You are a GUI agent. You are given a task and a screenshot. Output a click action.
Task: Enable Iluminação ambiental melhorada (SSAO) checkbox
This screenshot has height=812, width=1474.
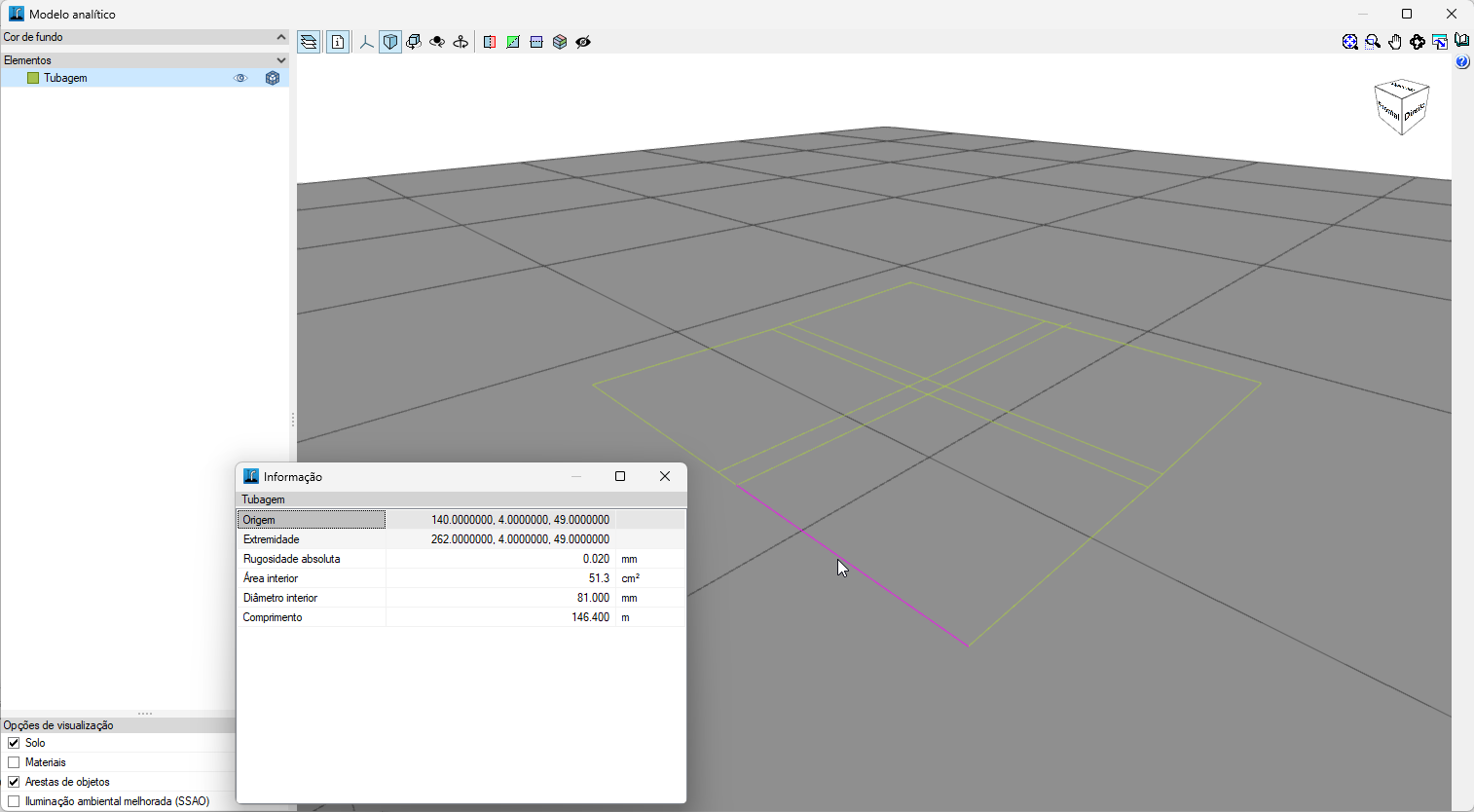[x=14, y=801]
